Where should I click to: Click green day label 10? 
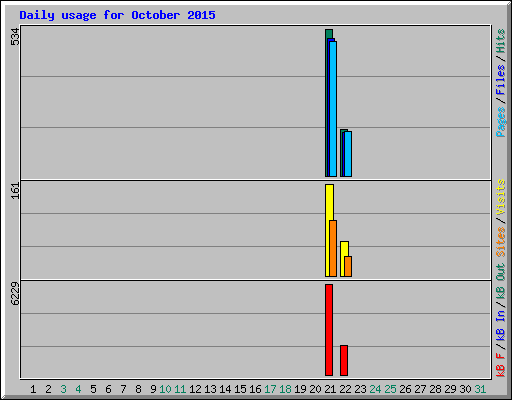tap(165, 389)
